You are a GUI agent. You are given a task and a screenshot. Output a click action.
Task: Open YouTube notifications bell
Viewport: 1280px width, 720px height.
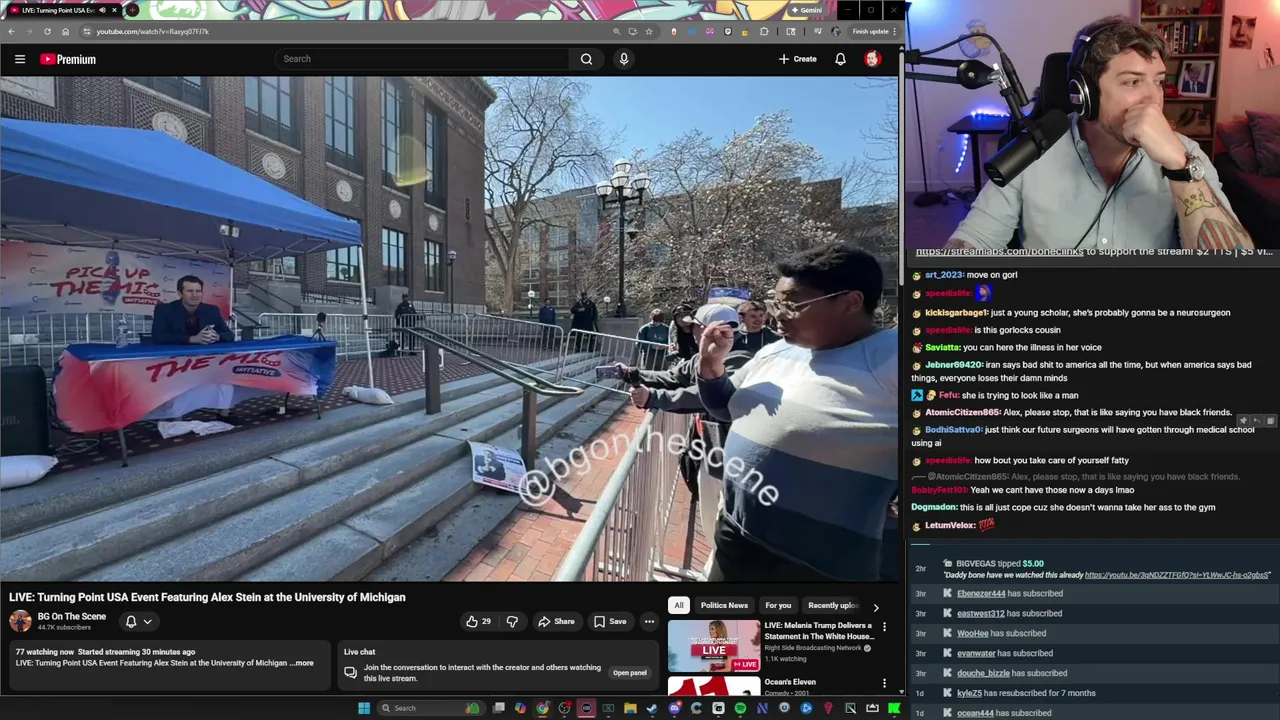pos(840,59)
